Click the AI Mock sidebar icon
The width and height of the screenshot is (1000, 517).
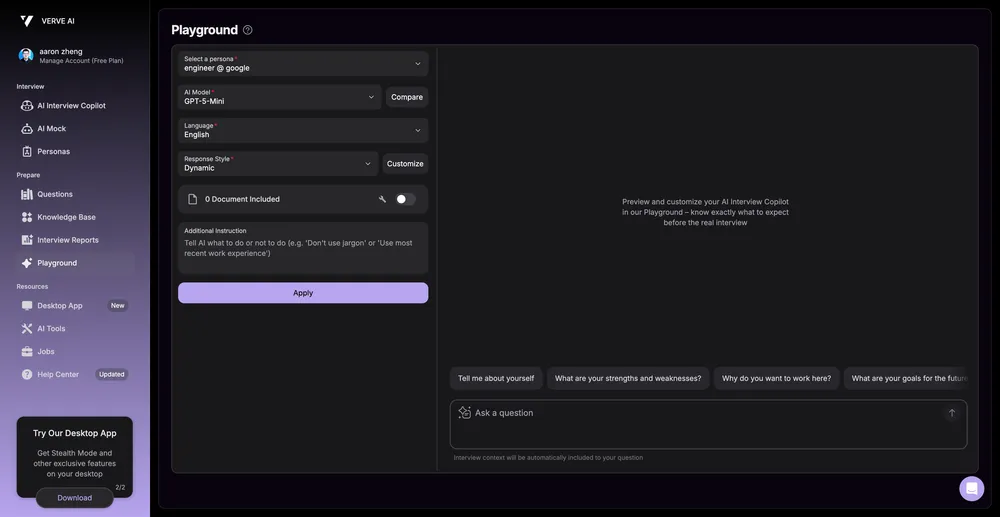tap(28, 129)
